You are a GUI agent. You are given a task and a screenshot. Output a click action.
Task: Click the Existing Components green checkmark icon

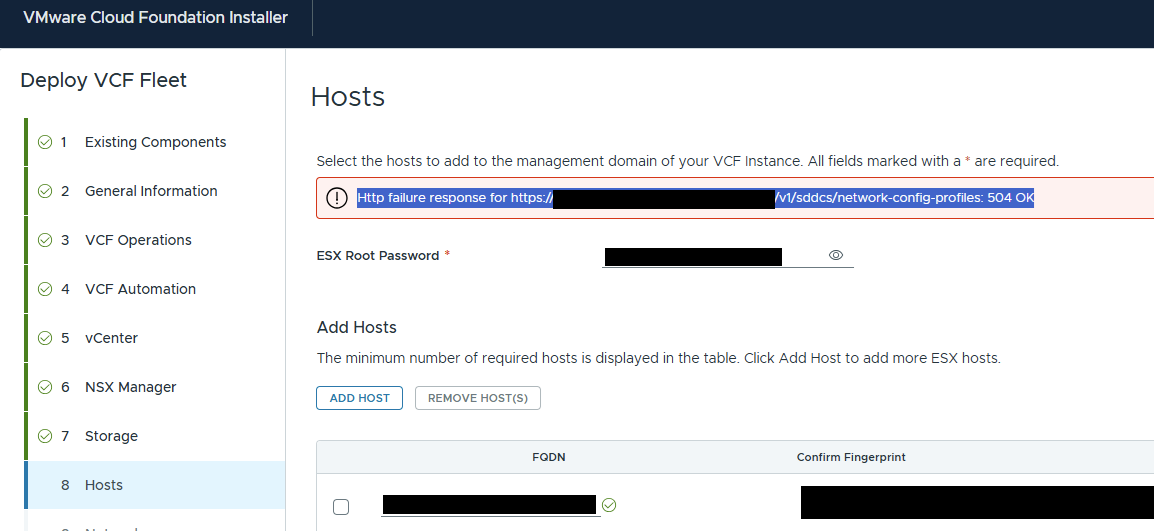45,142
